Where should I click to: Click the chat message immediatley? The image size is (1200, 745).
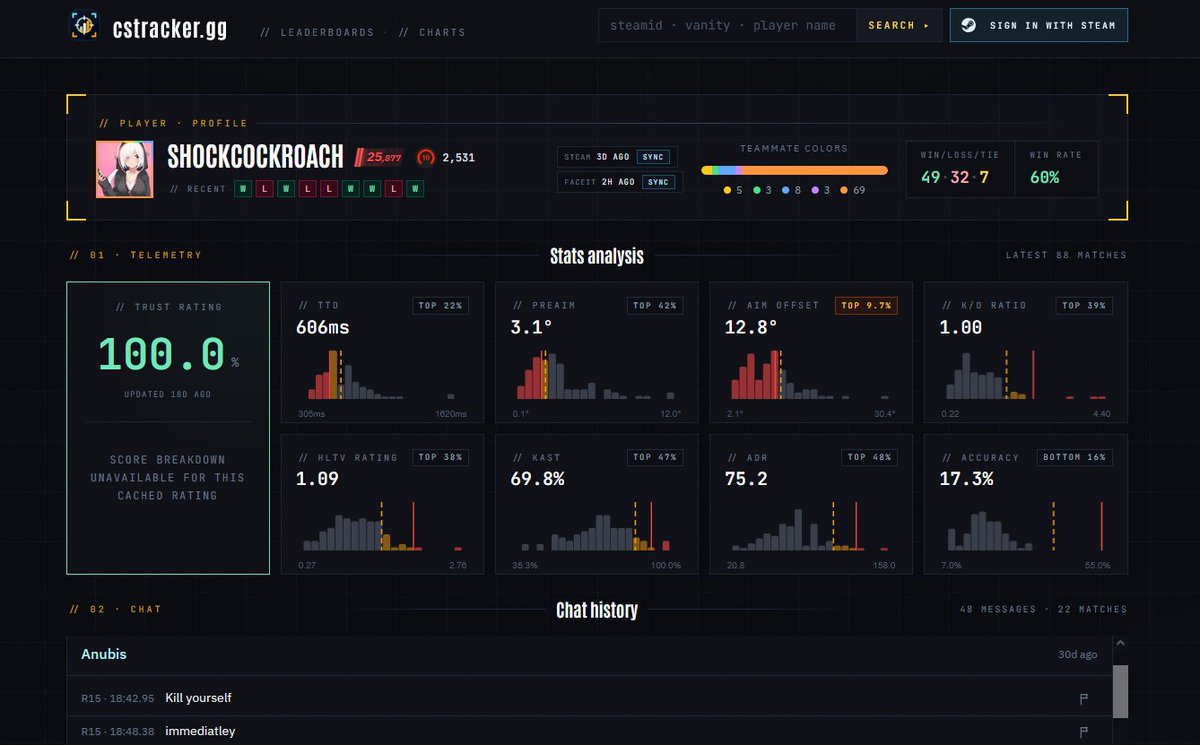coord(200,732)
